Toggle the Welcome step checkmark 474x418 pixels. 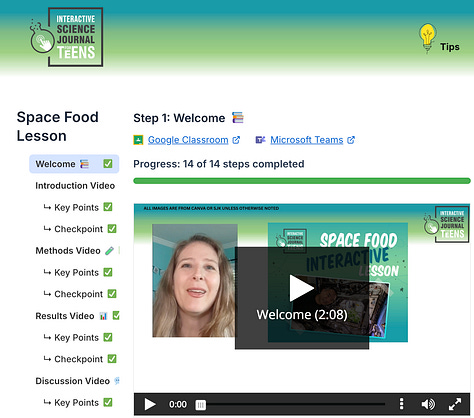[108, 164]
